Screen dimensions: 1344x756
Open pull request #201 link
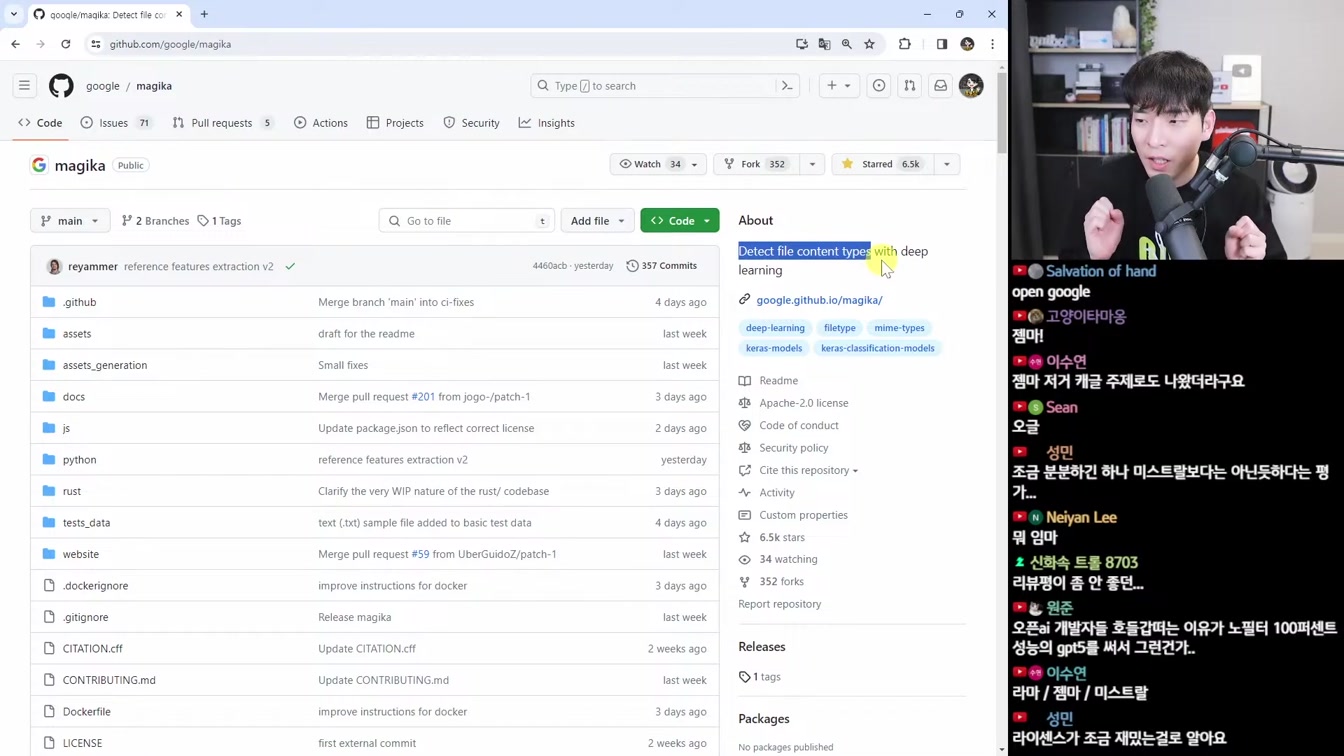(423, 397)
